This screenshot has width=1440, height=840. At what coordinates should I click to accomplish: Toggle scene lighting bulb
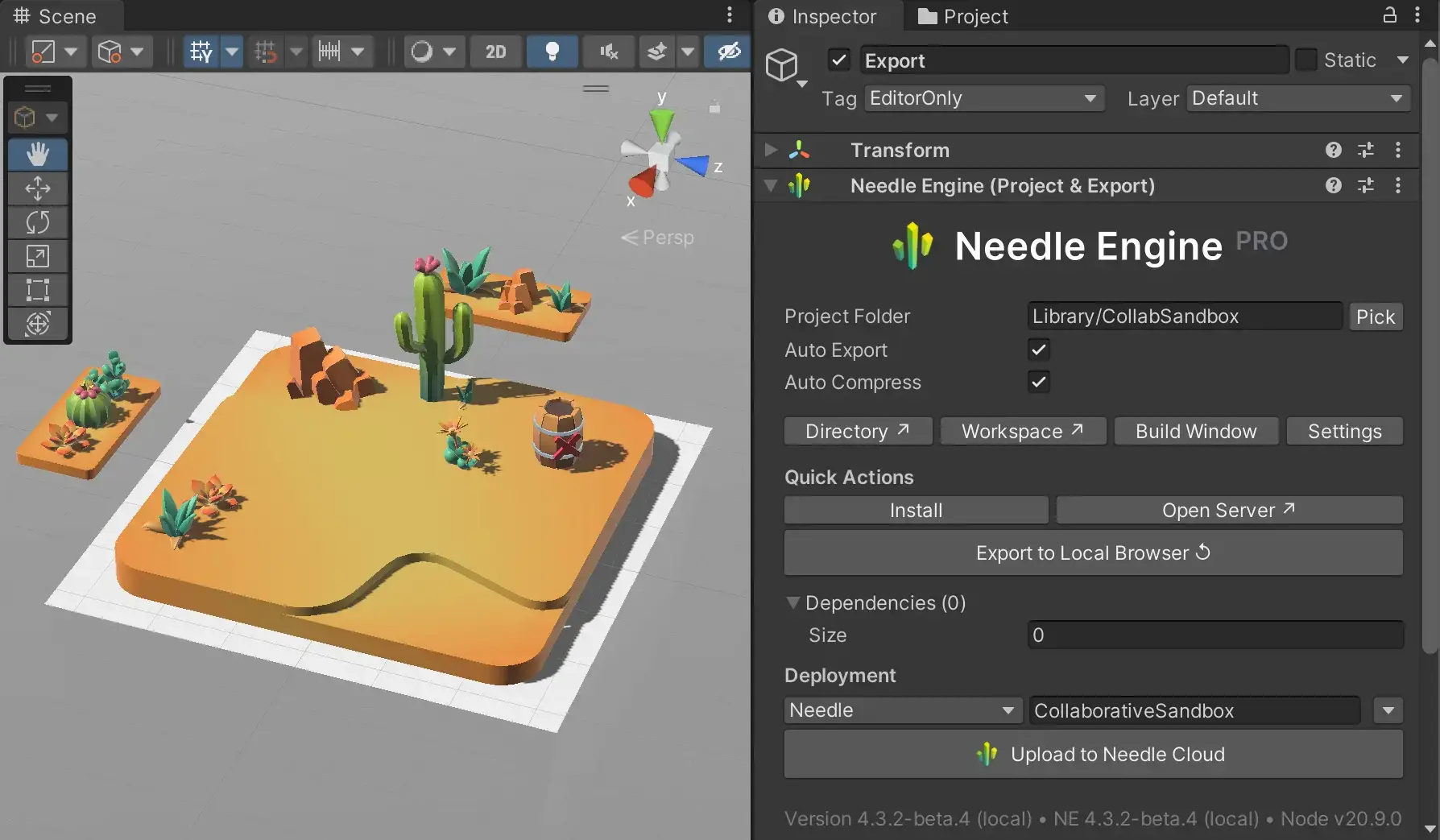(x=552, y=52)
